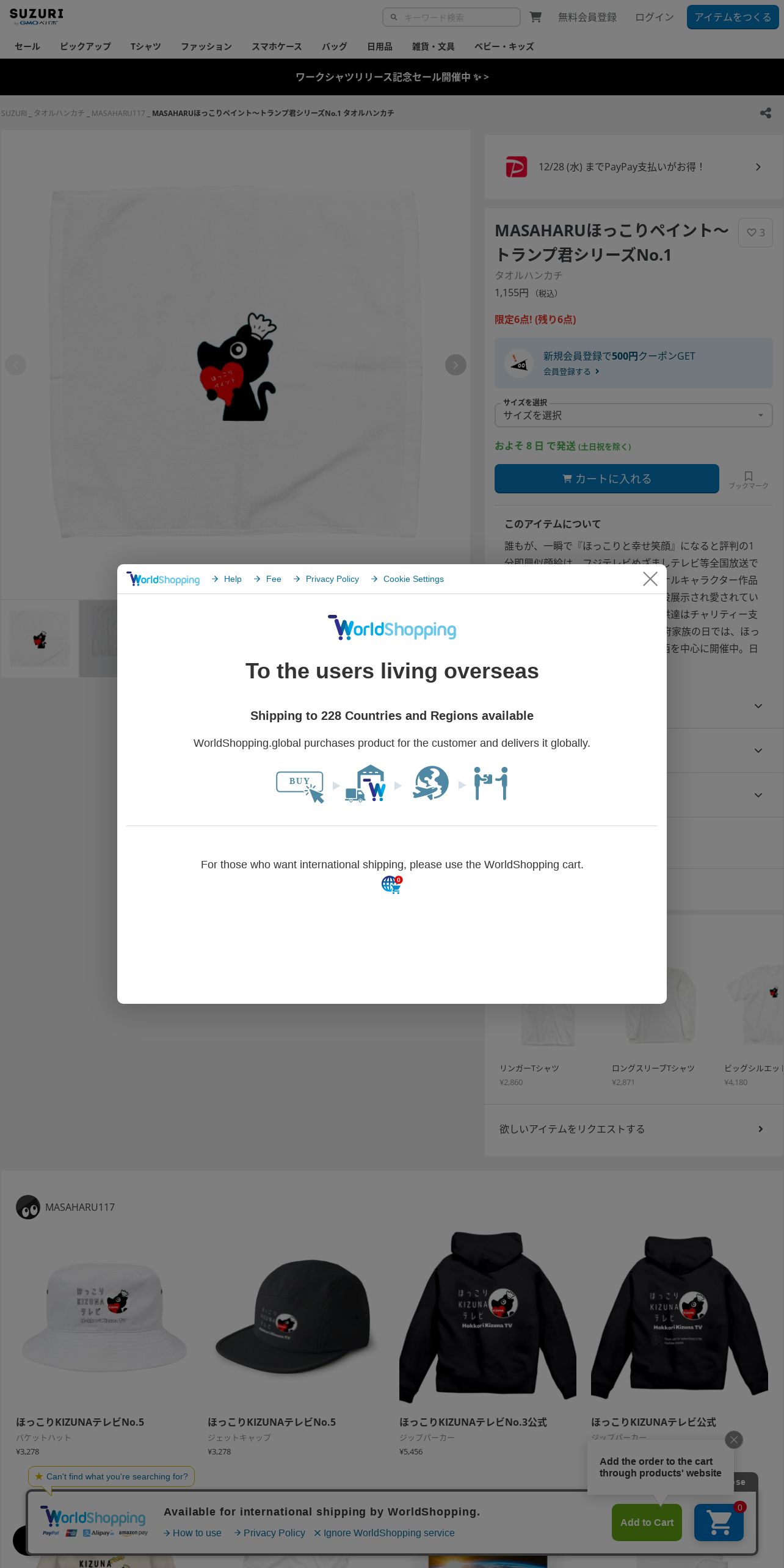Click green Add to Cart button
The width and height of the screenshot is (784, 1568).
[647, 1522]
